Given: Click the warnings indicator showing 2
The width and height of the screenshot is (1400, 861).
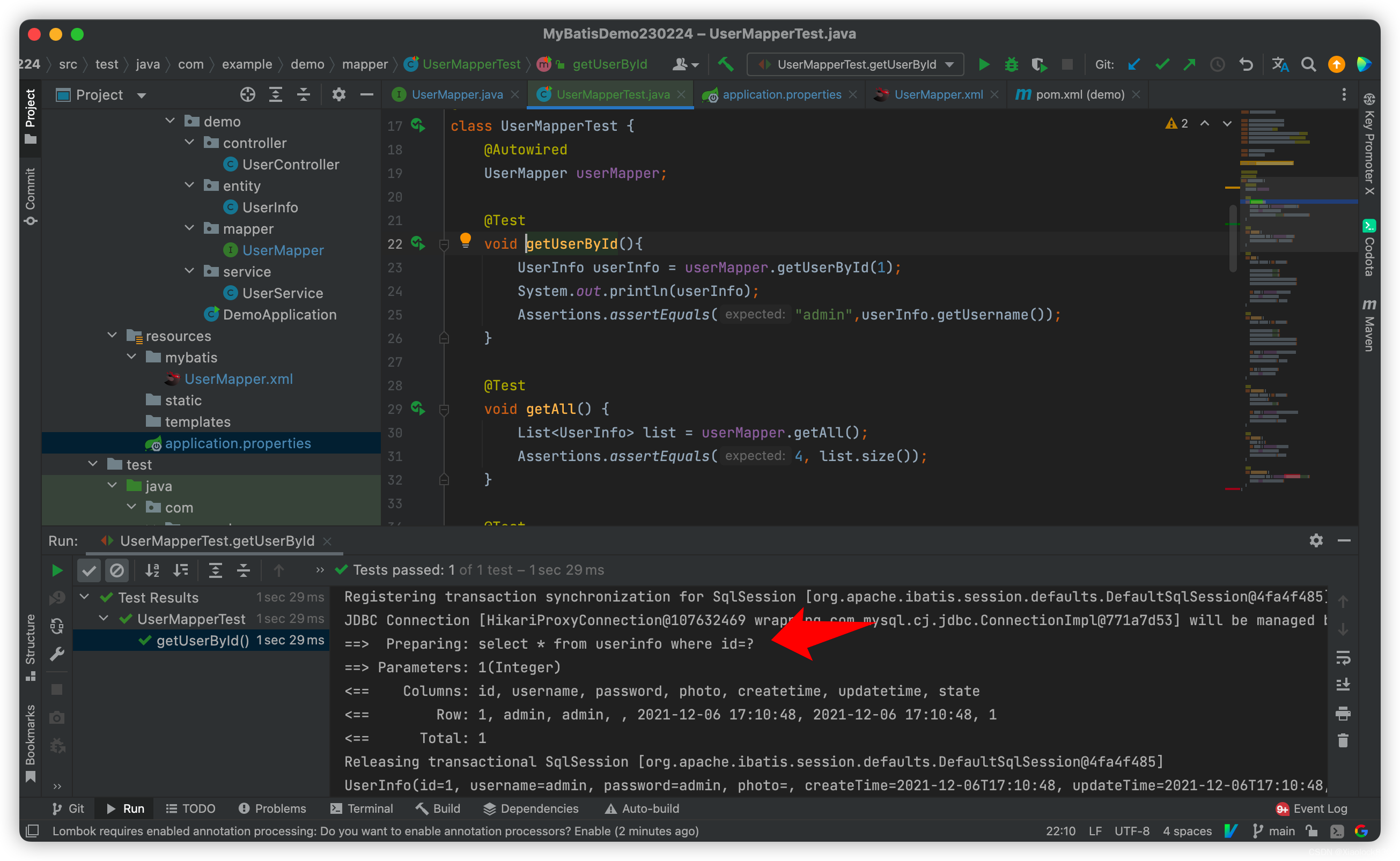Looking at the screenshot, I should [1177, 123].
